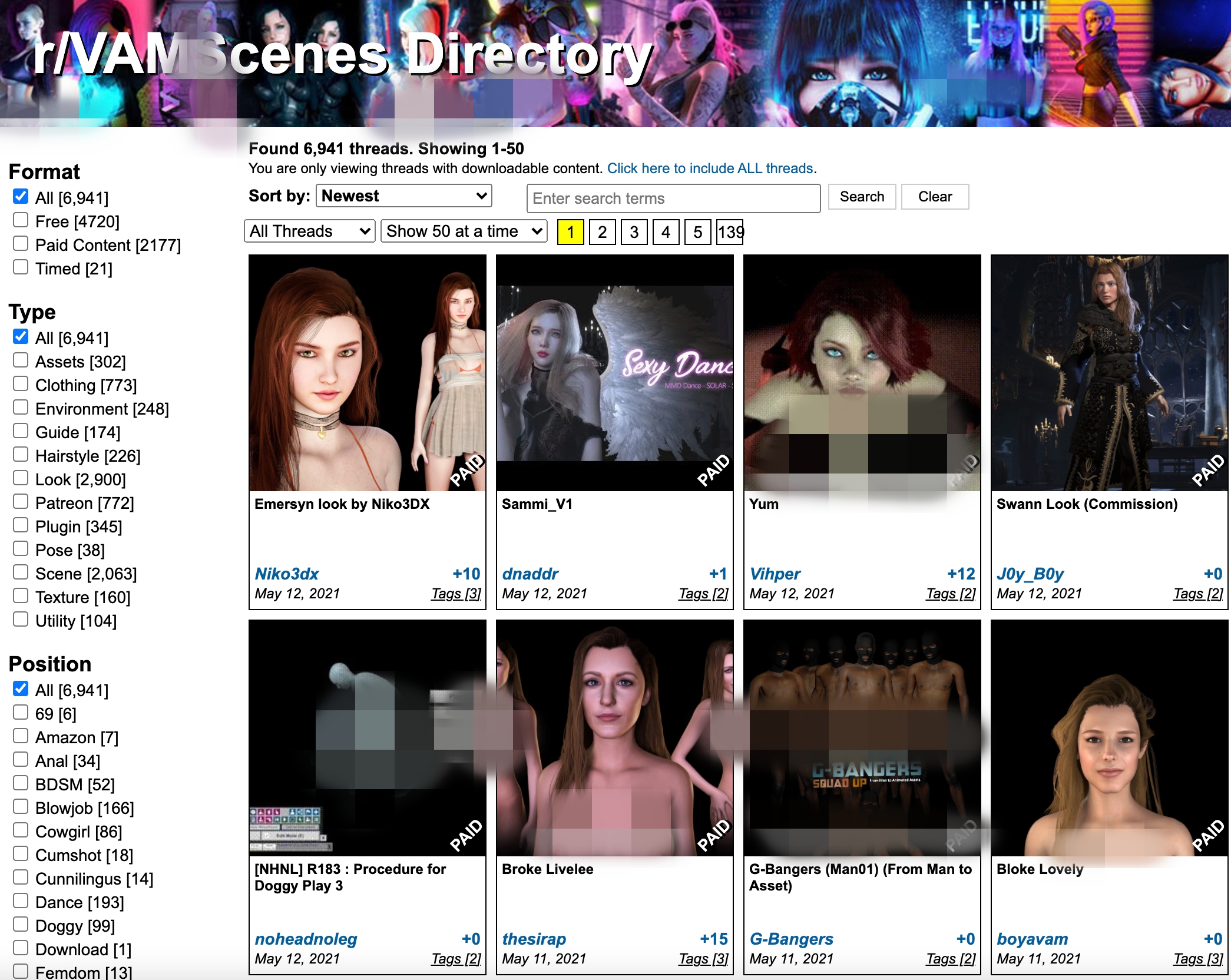Toggle the Dance position checkbox
Screen dimensions: 1231x980
point(21,902)
